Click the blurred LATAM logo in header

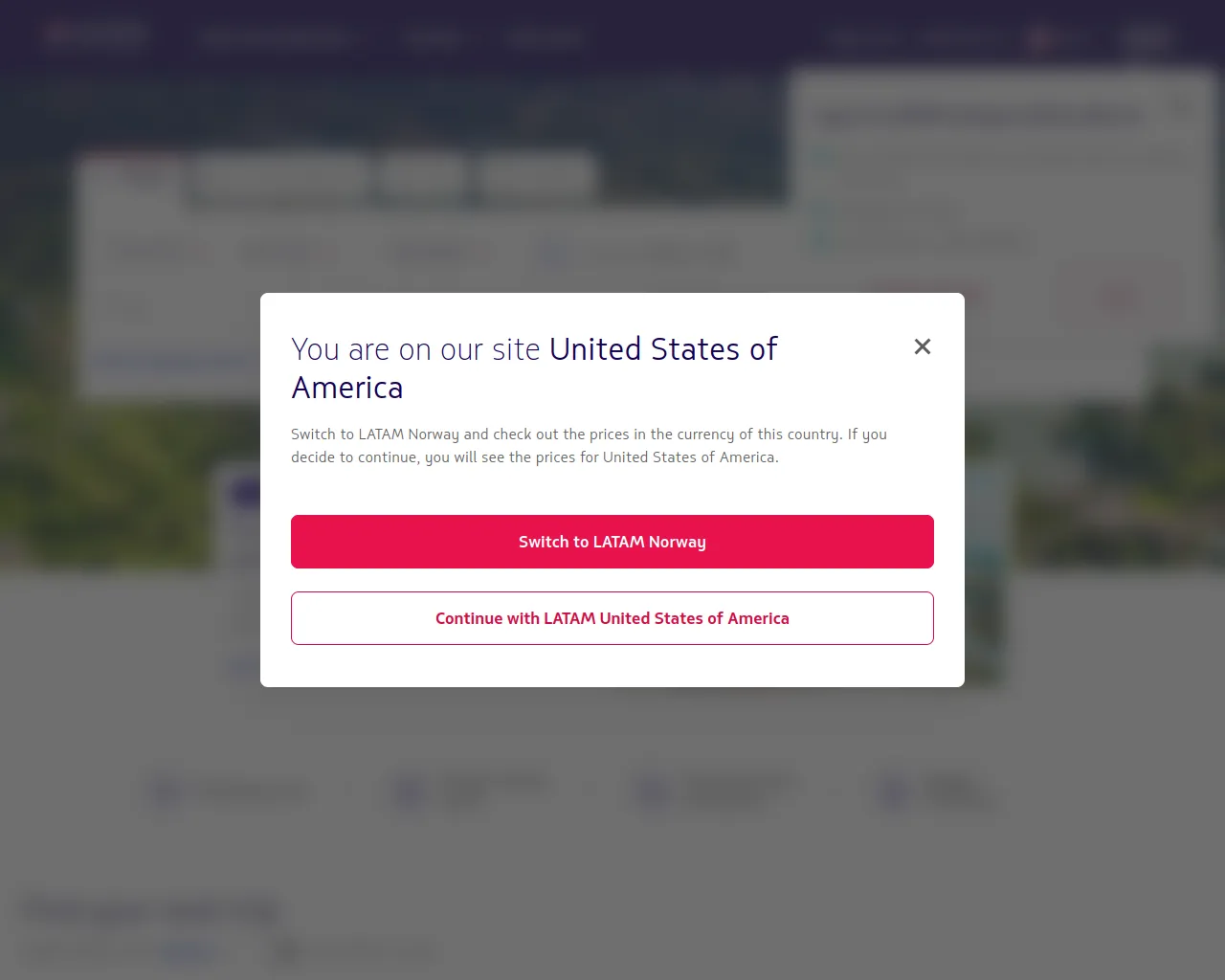pyautogui.click(x=94, y=36)
